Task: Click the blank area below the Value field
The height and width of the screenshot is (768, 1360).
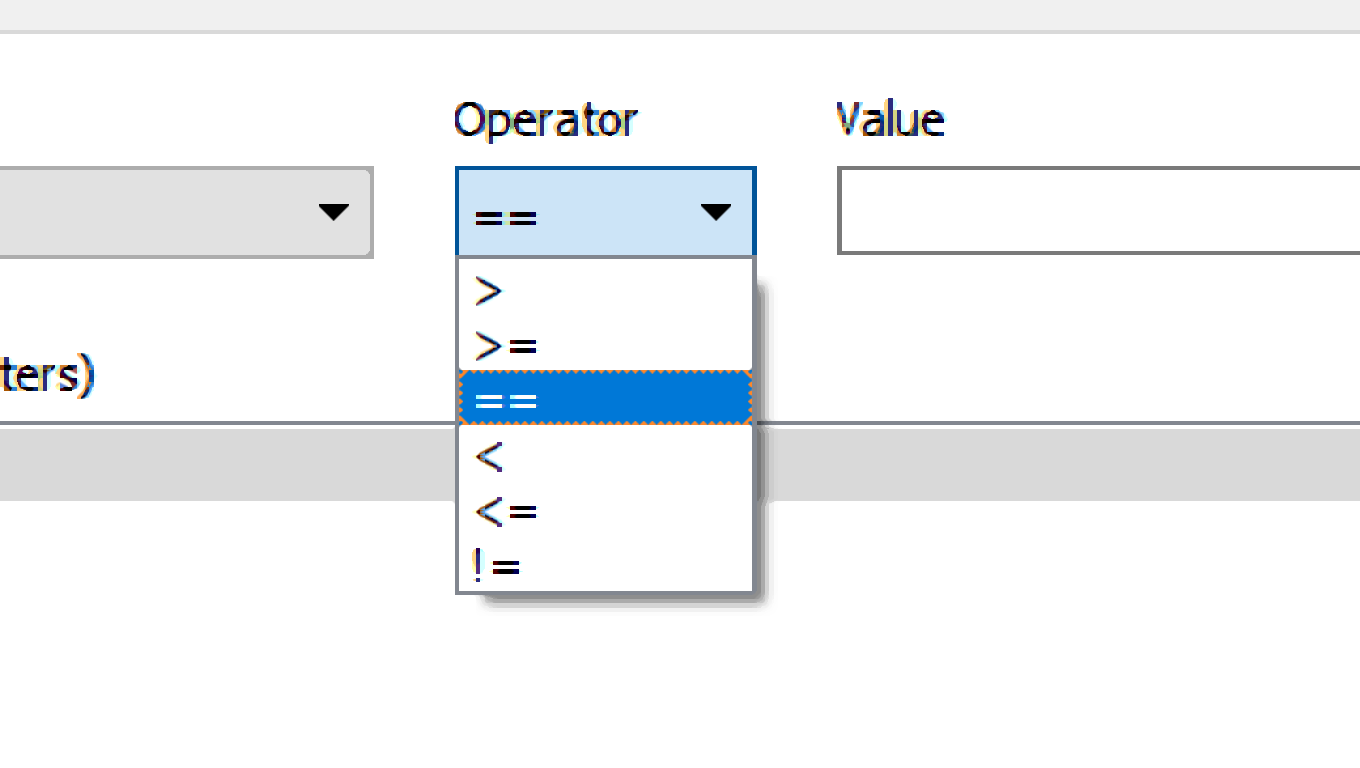Action: (x=1098, y=330)
